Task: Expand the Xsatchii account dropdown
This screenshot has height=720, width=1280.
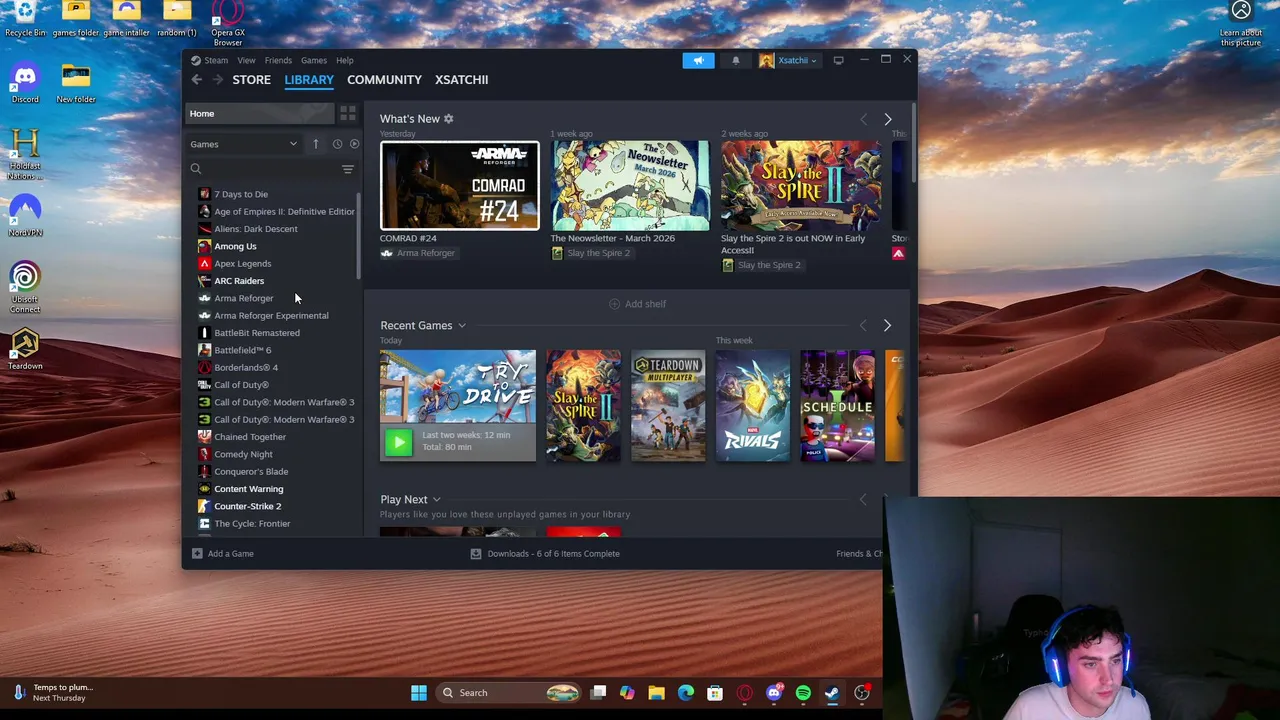Action: [x=788, y=60]
